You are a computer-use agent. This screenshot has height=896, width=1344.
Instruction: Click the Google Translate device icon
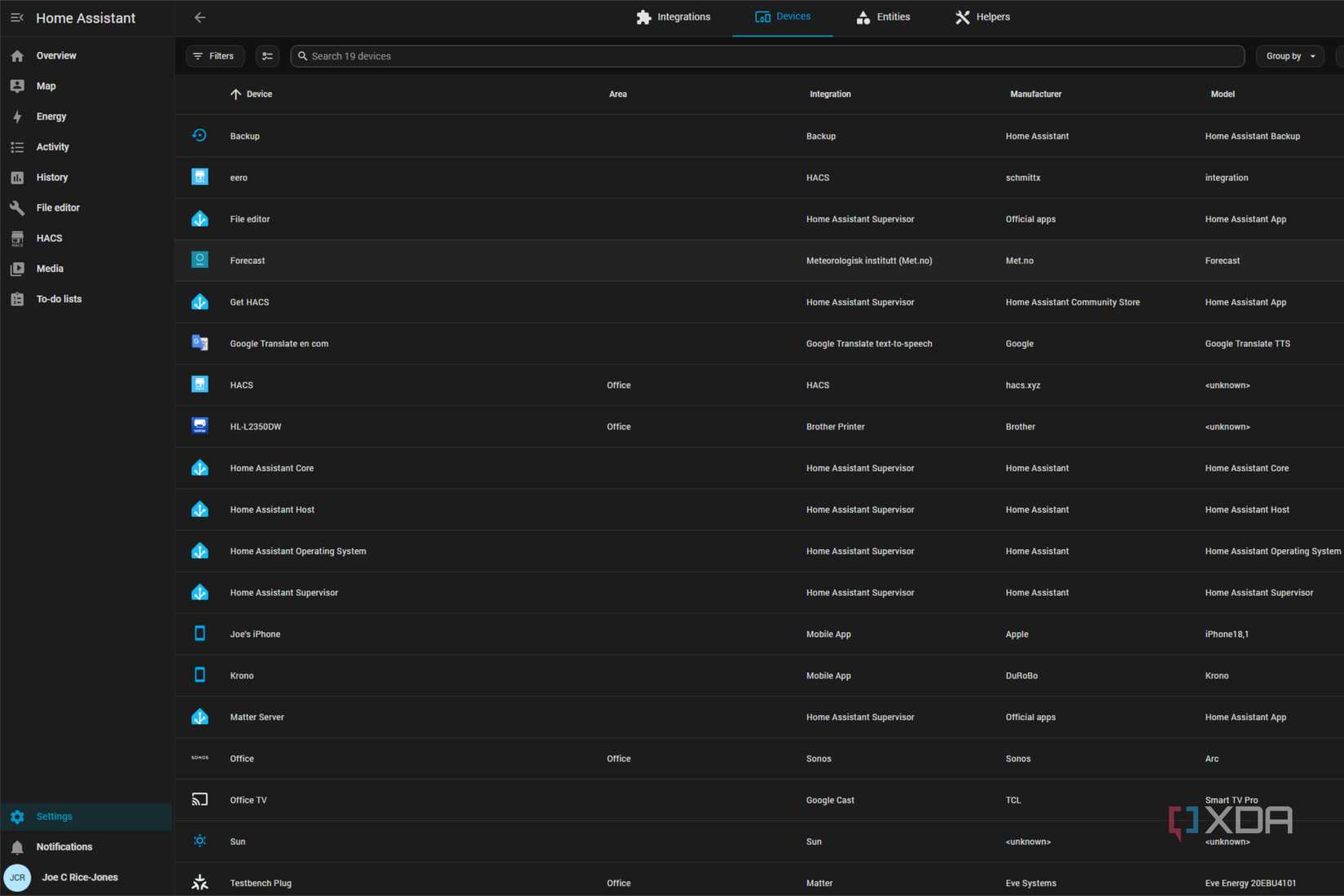pos(200,343)
